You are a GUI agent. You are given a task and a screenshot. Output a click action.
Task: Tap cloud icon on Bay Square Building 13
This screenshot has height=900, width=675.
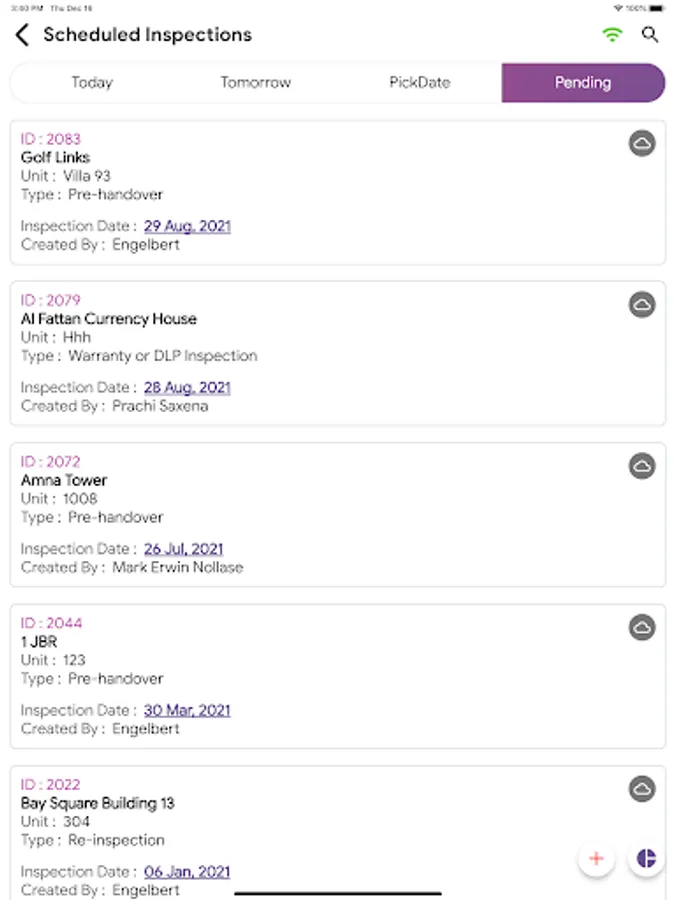tap(642, 789)
